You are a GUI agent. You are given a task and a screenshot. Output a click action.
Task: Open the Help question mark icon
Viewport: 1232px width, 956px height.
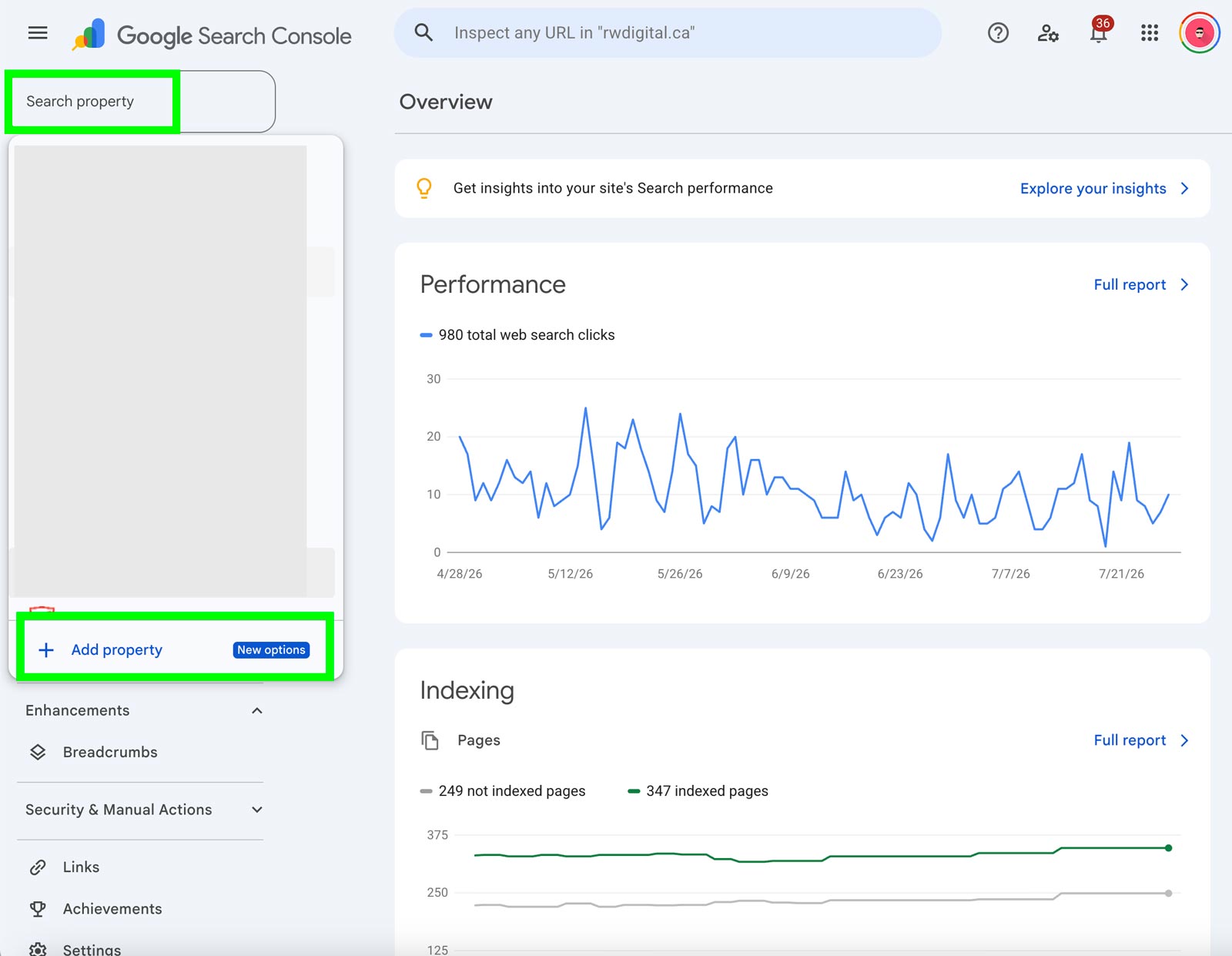coord(998,32)
